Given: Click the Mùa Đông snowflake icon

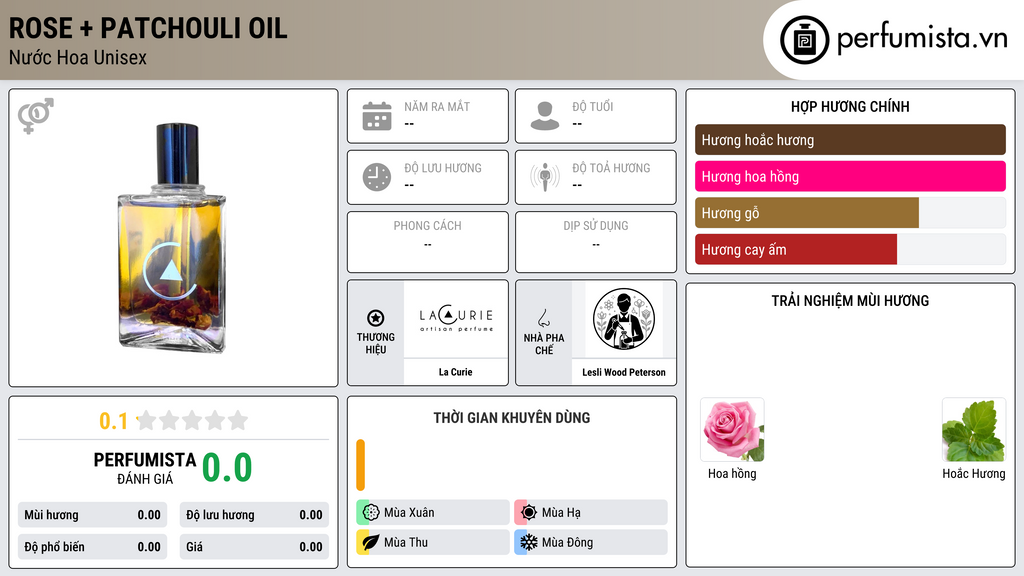Looking at the screenshot, I should click(x=529, y=542).
